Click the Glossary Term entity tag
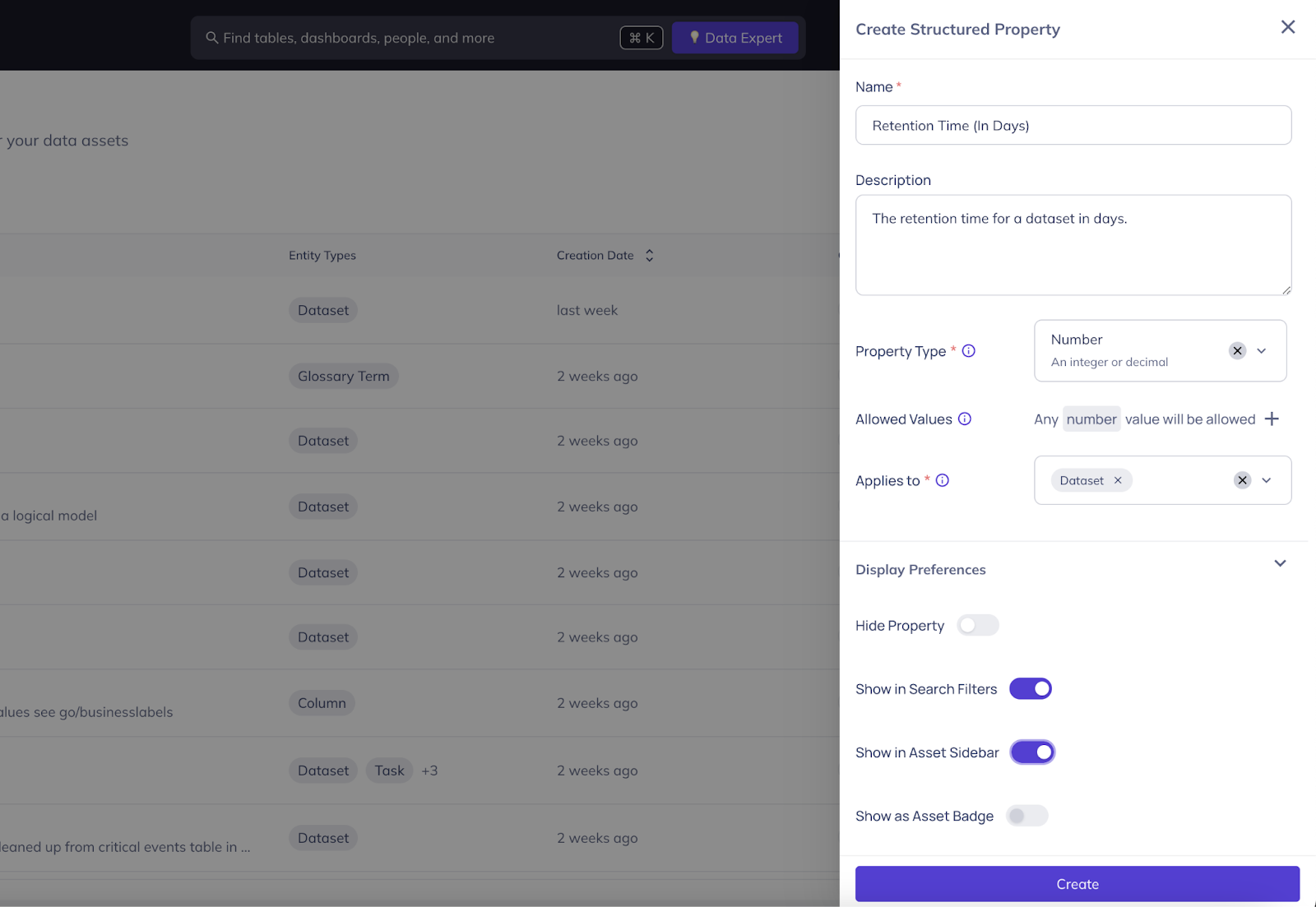Screen dimensions: 1316x907 pos(344,376)
